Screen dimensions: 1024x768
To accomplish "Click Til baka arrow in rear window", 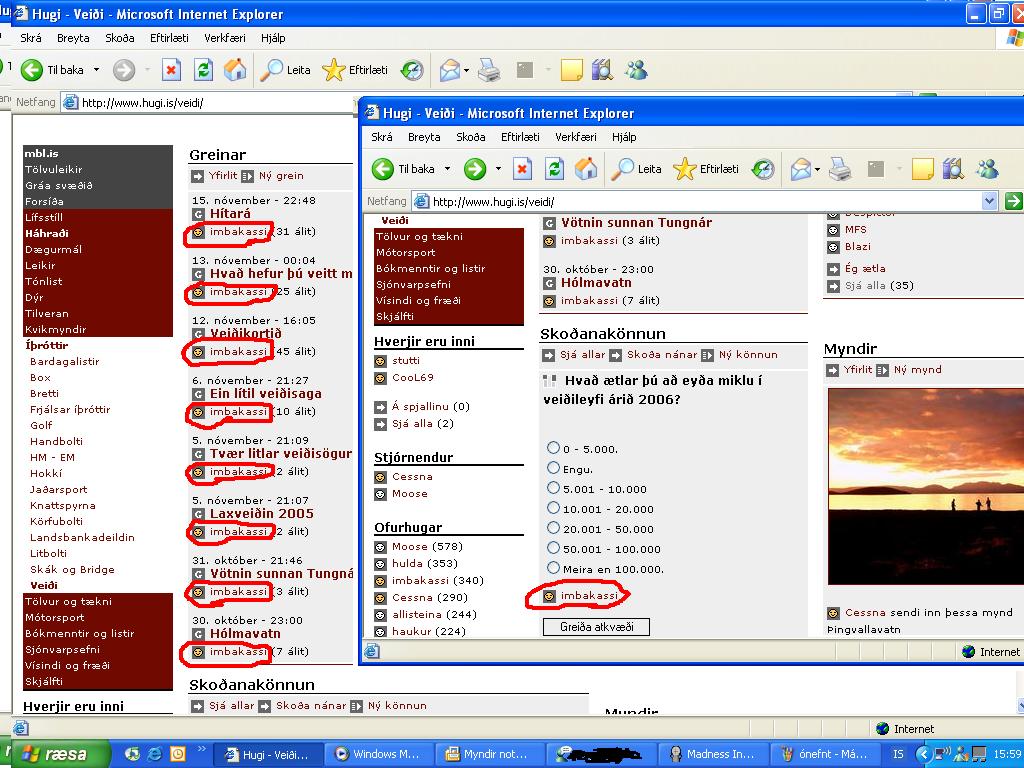I will [x=31, y=70].
